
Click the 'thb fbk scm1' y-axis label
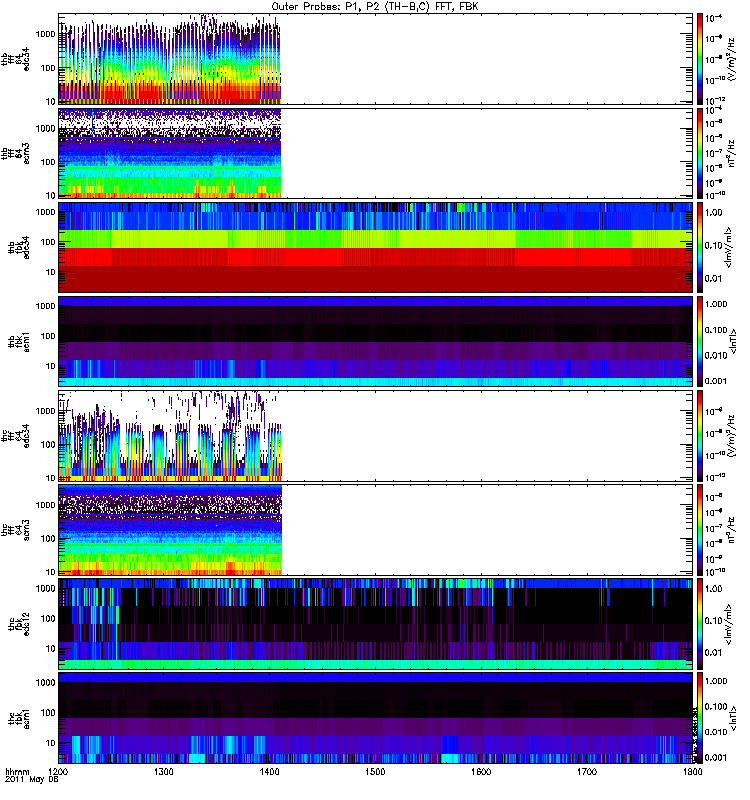tap(19, 342)
